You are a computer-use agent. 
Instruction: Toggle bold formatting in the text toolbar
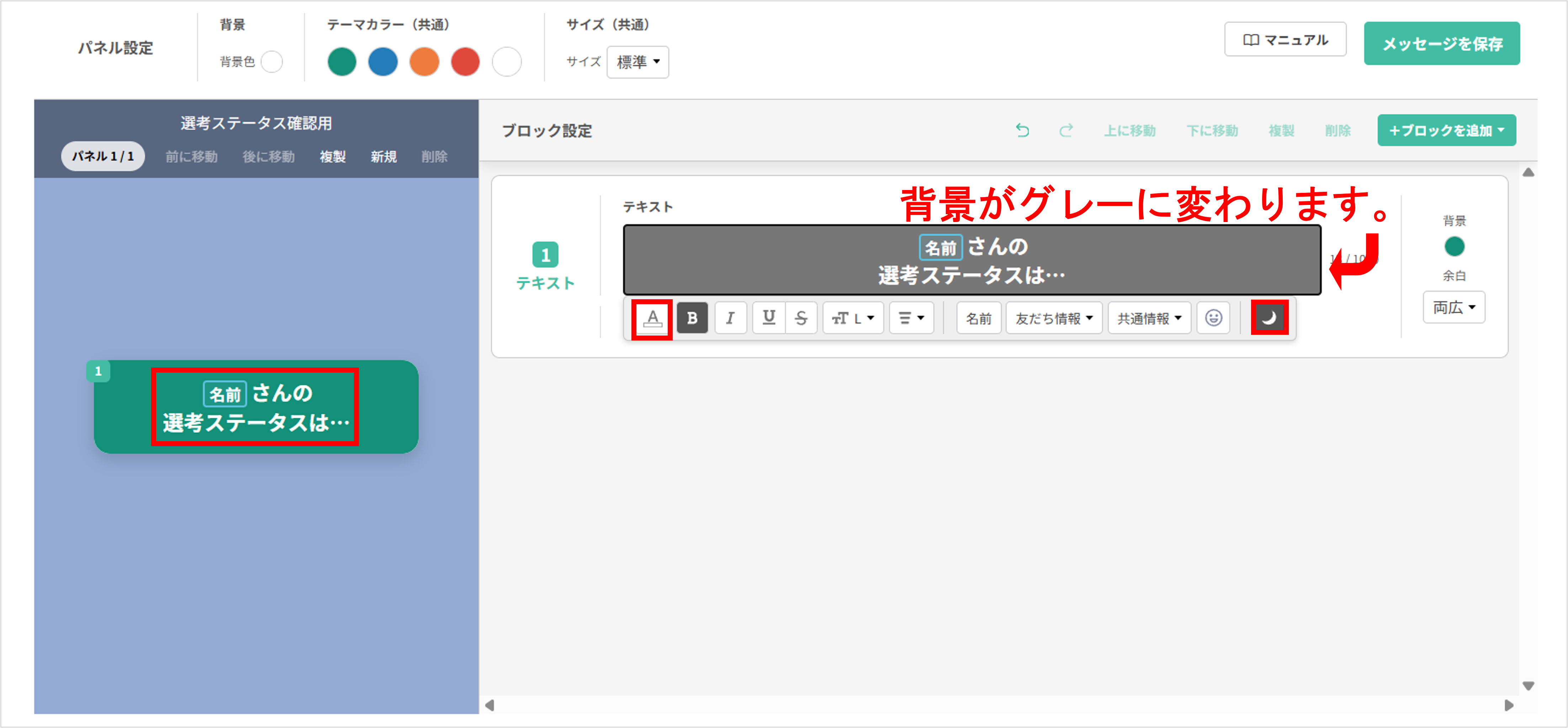[692, 317]
